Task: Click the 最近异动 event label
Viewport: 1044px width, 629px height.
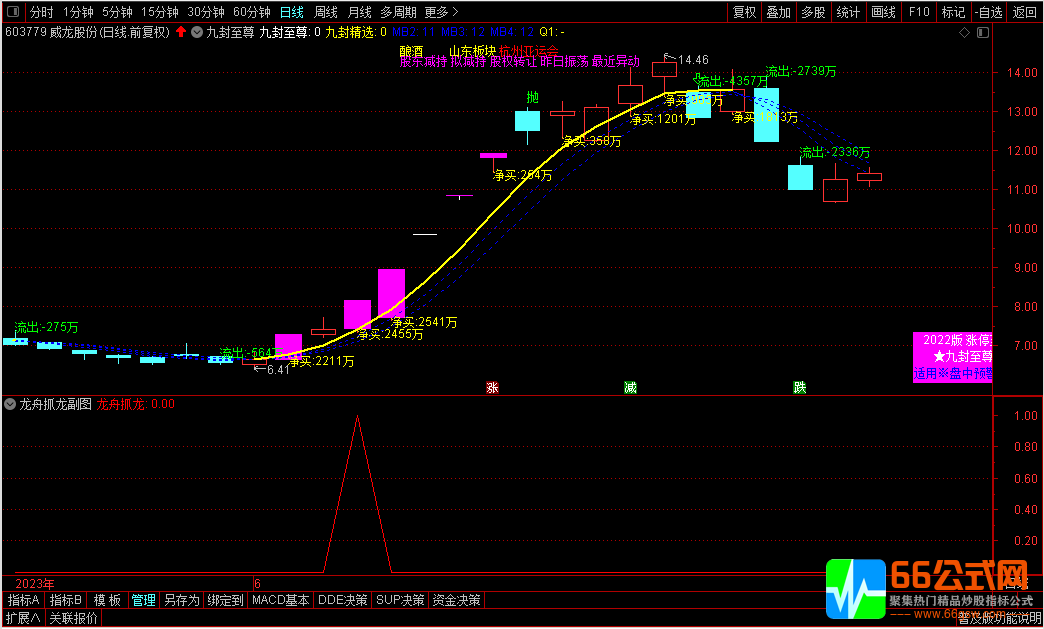Action: tap(616, 62)
